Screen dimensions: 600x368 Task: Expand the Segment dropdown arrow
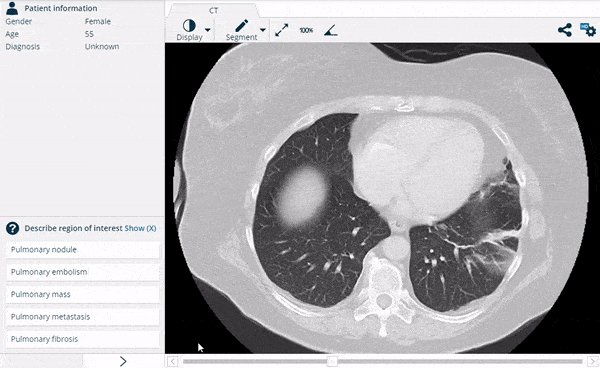pyautogui.click(x=262, y=30)
